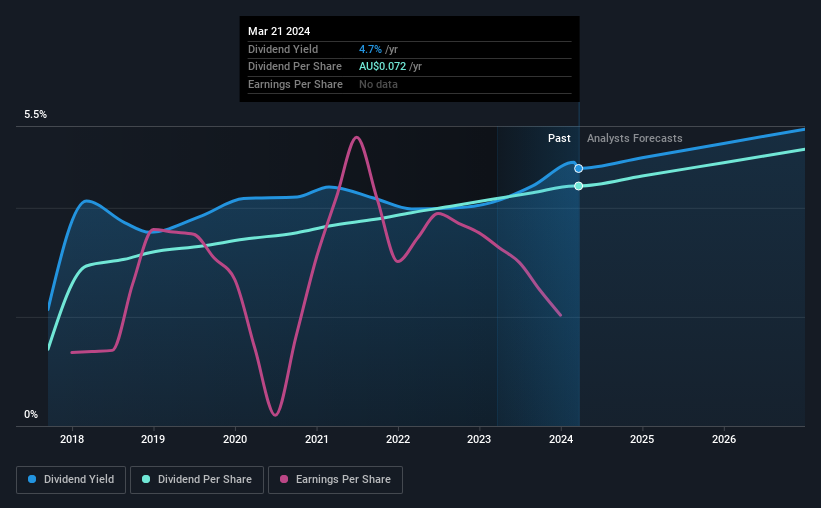The image size is (821, 508).
Task: Click the 0% y-axis label
Action: pyautogui.click(x=31, y=415)
